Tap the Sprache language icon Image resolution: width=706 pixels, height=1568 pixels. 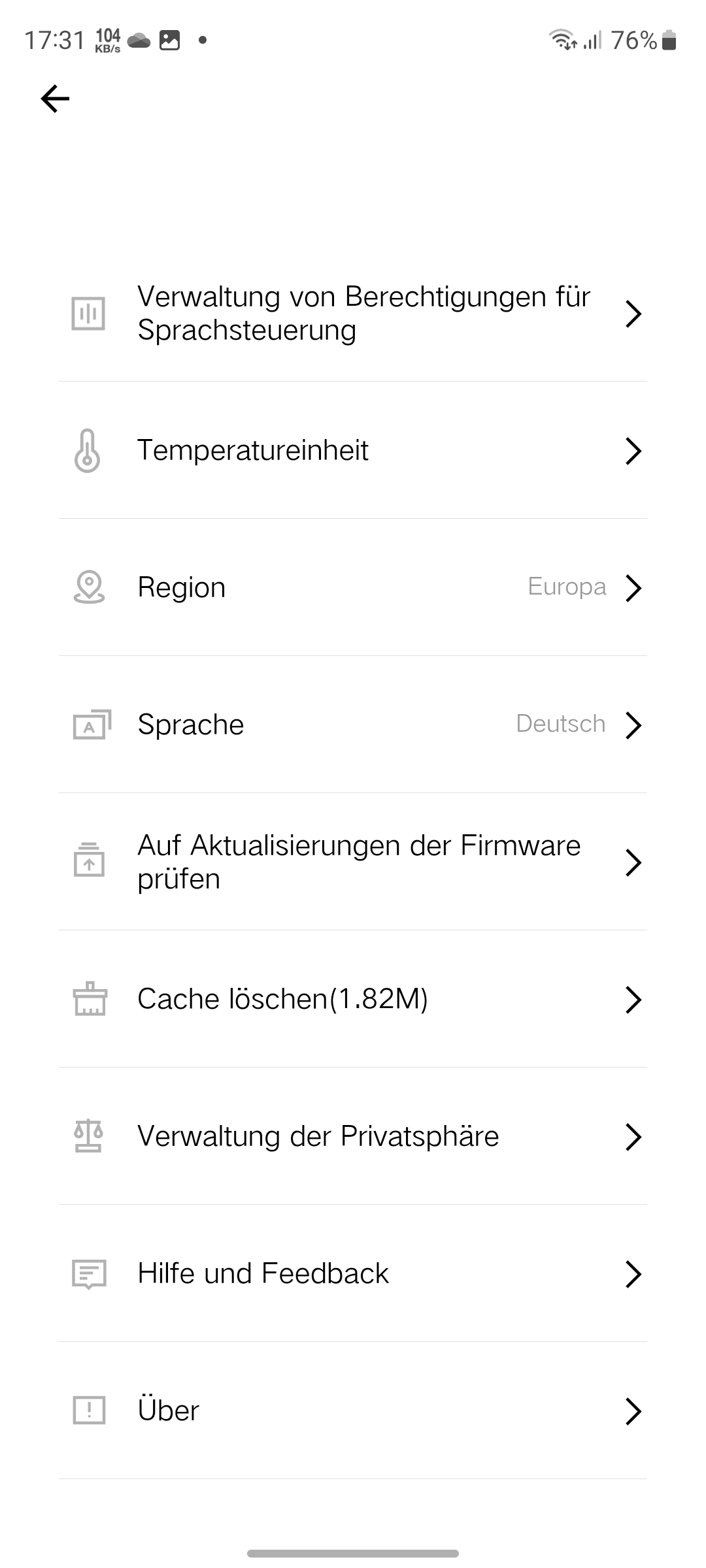[92, 725]
